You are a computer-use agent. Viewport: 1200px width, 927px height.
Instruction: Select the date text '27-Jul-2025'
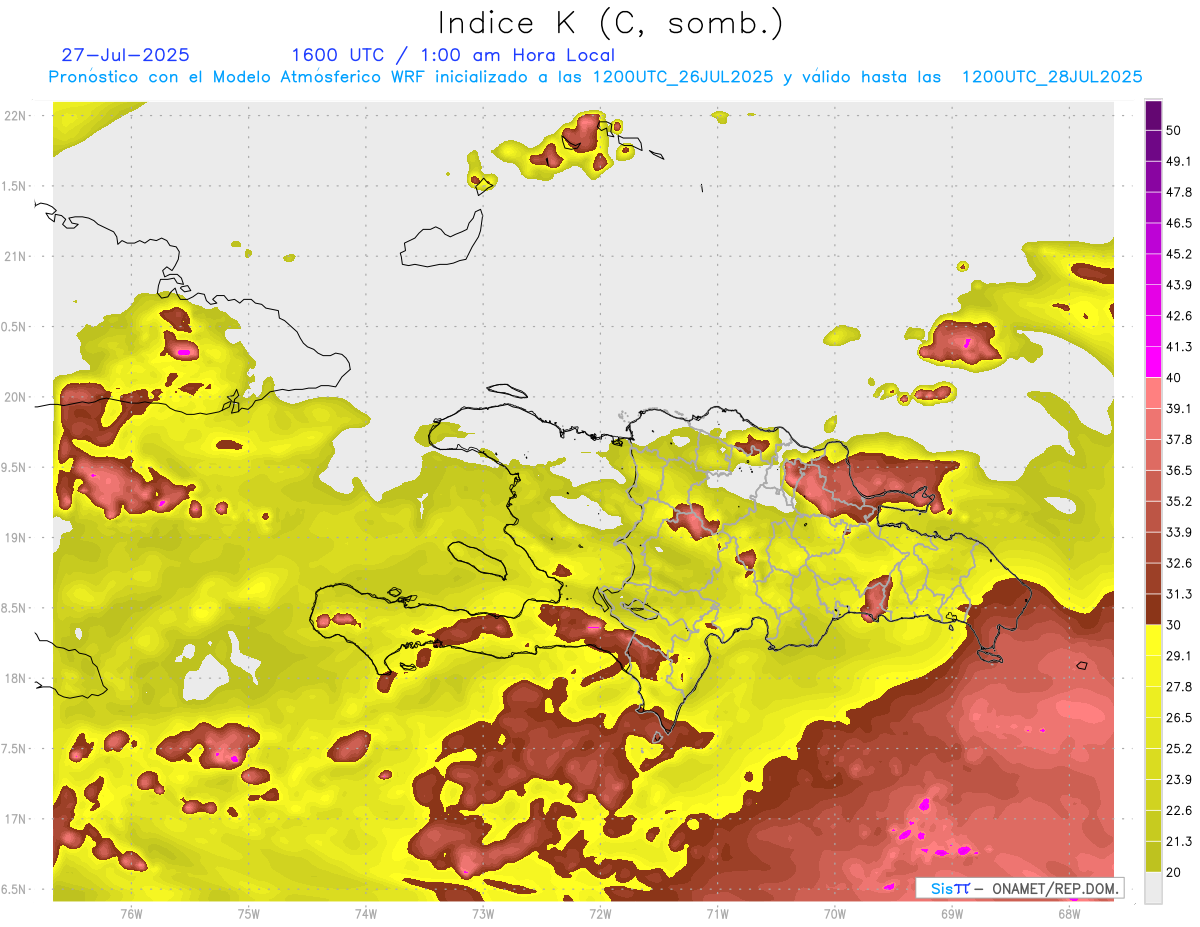125,55
